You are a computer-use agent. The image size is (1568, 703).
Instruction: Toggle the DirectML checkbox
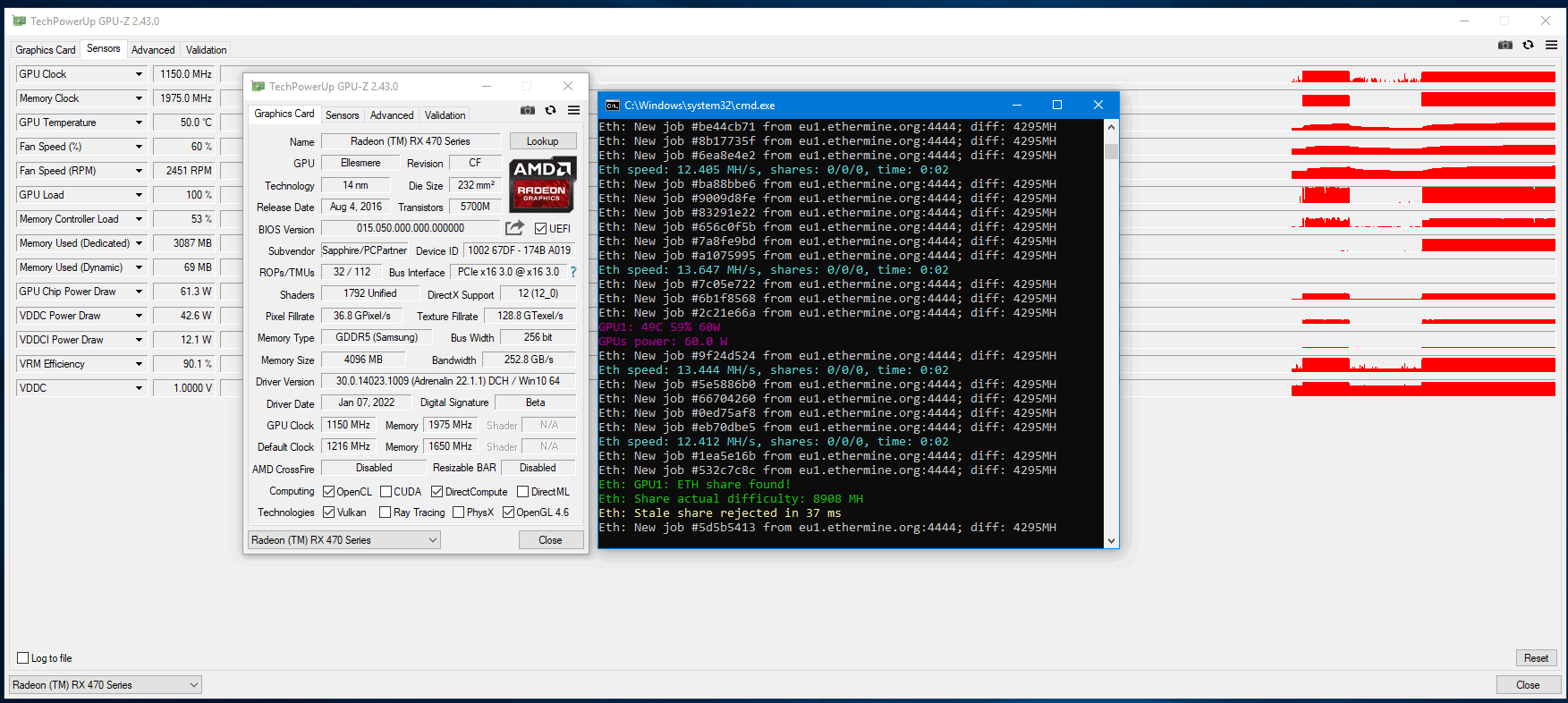[522, 492]
